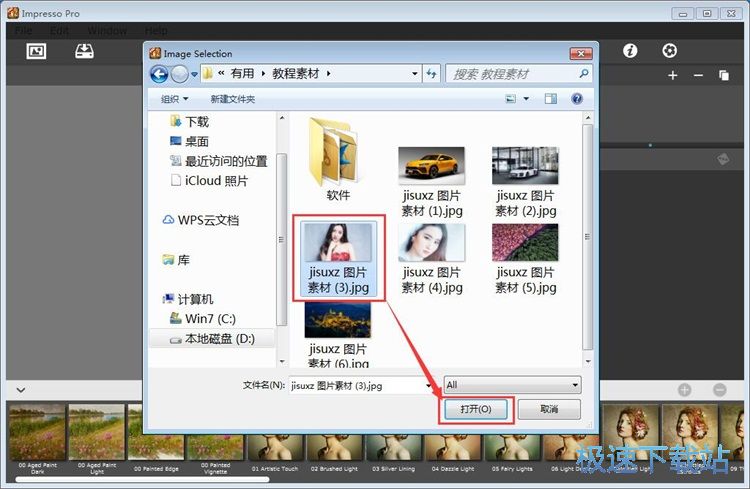Select 最近访问的位置 in navigation pane

point(219,161)
